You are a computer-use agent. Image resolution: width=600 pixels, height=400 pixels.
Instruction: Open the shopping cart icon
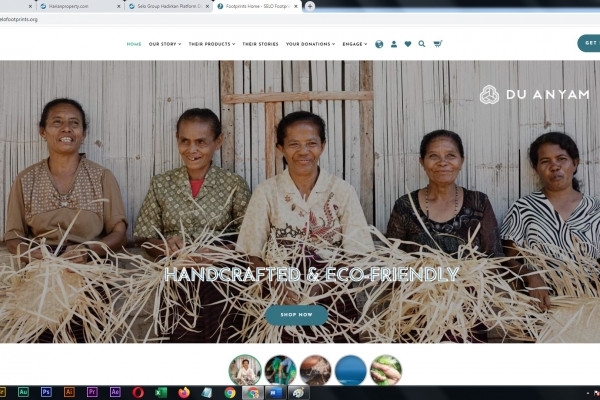coord(438,44)
